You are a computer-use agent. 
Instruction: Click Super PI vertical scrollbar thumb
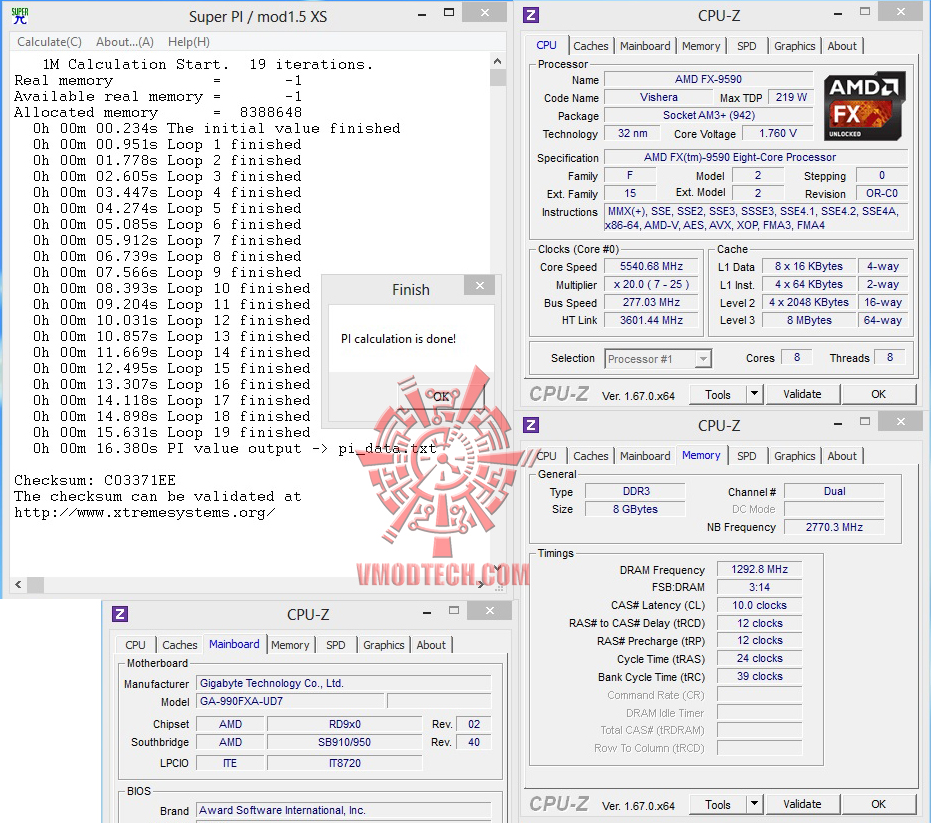point(498,77)
